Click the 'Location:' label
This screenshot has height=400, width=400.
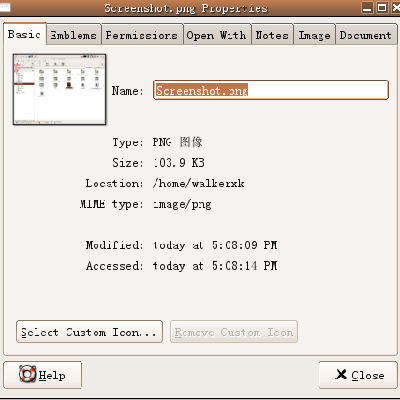pyautogui.click(x=114, y=183)
